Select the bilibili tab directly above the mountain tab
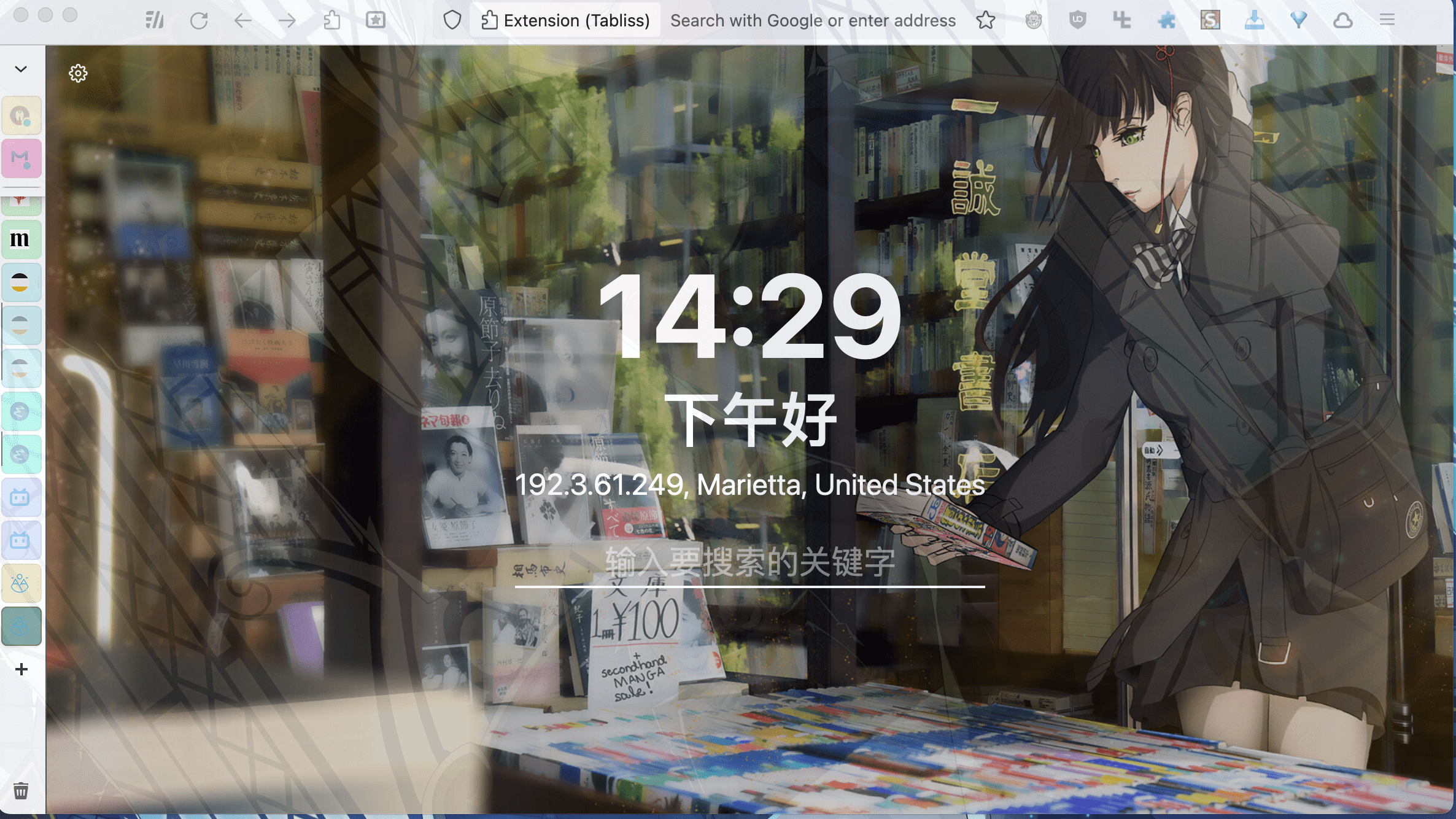The width and height of the screenshot is (1456, 819). [x=21, y=540]
